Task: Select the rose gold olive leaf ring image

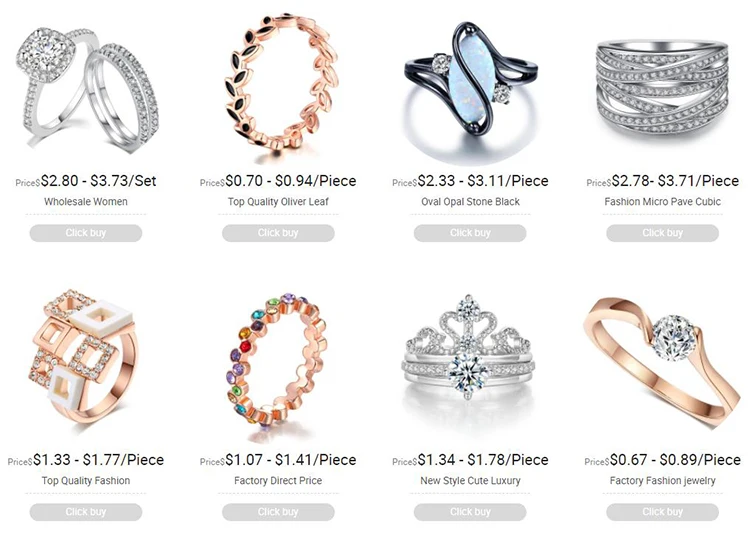Action: click(280, 84)
